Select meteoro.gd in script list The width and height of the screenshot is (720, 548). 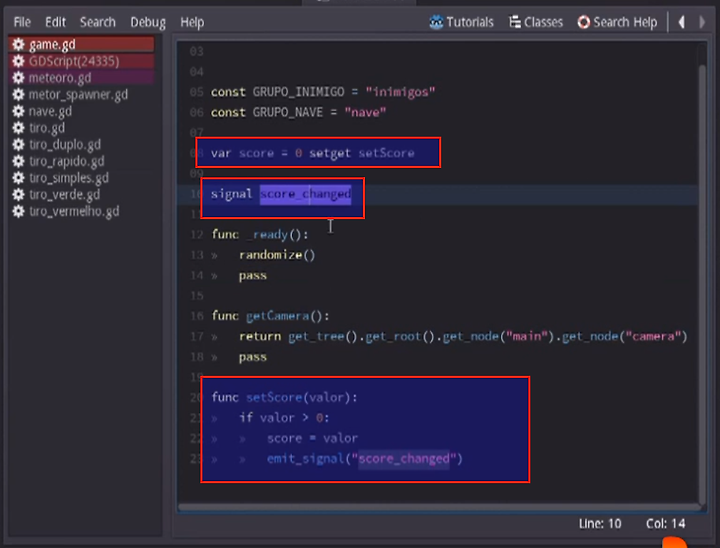pyautogui.click(x=82, y=78)
